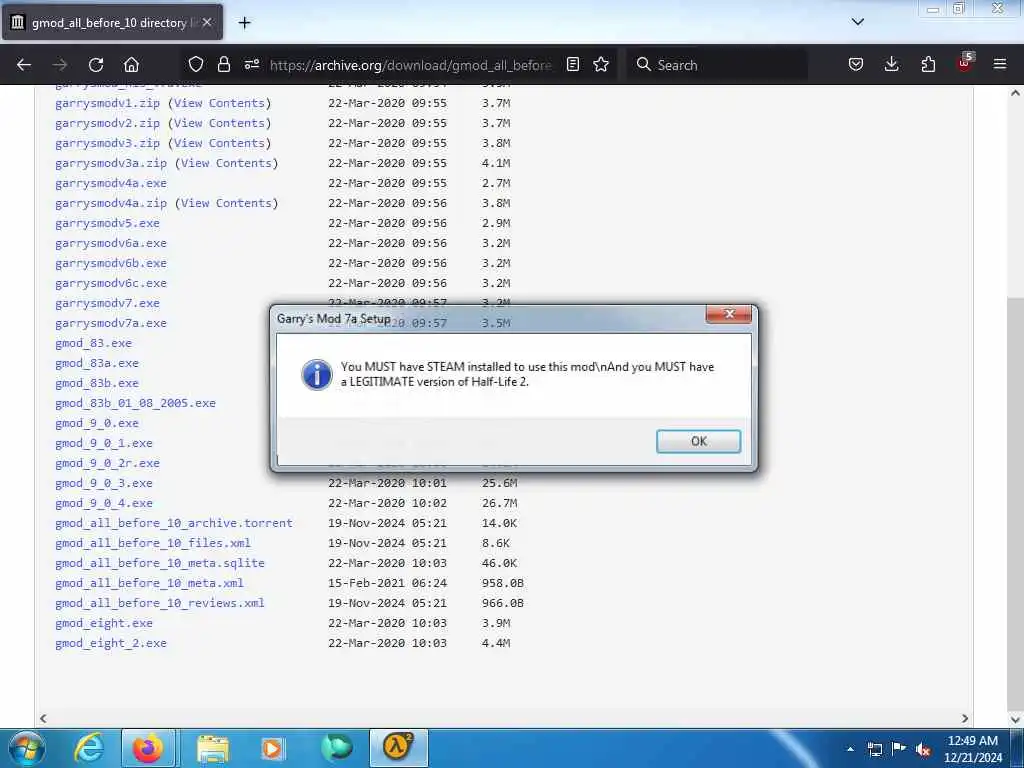Open the network status tray icon
The width and height of the screenshot is (1024, 768).
pos(874,750)
